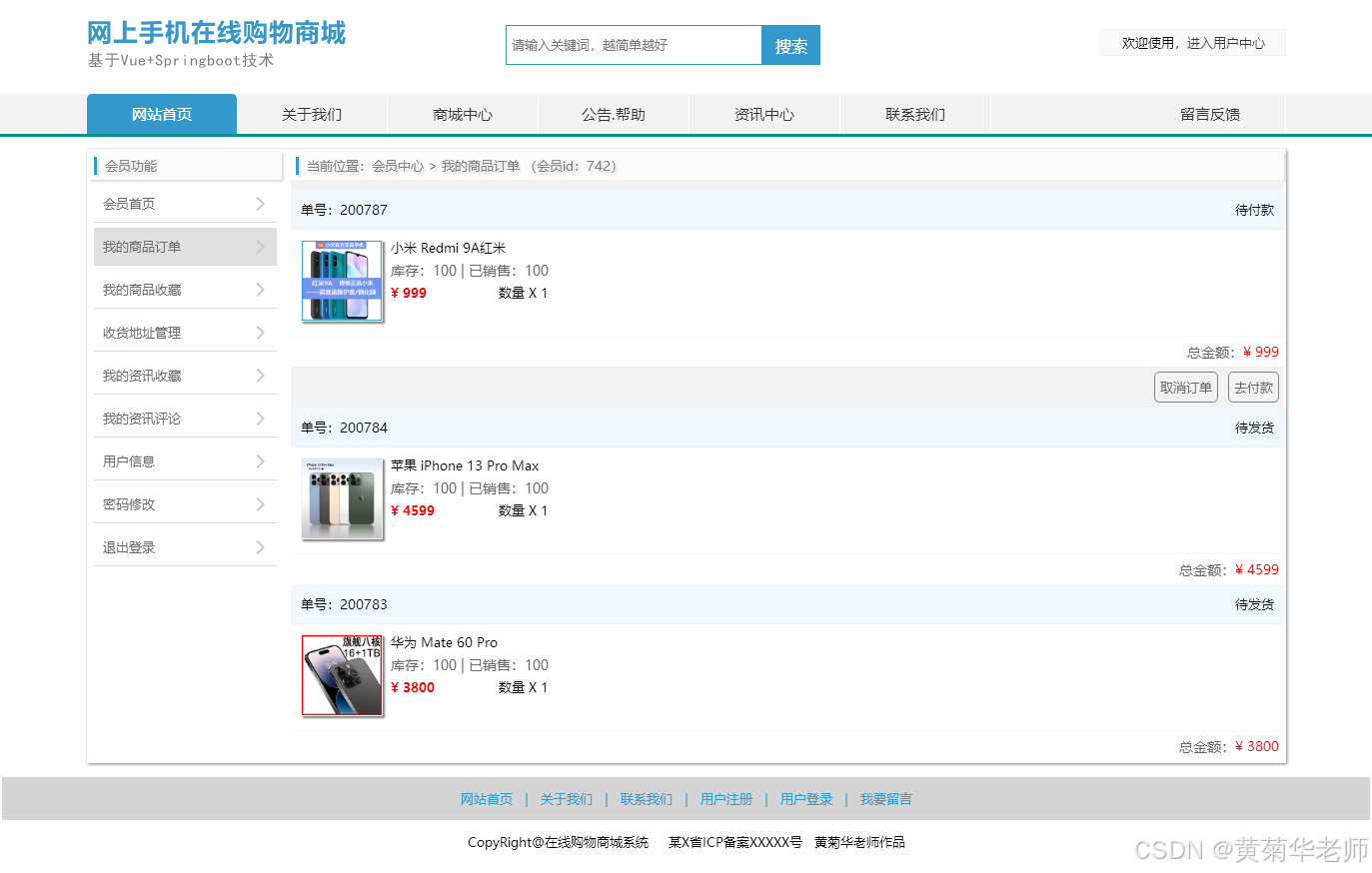Click the 取消订单 button for order 200787
Image resolution: width=1372 pixels, height=873 pixels.
tap(1186, 388)
